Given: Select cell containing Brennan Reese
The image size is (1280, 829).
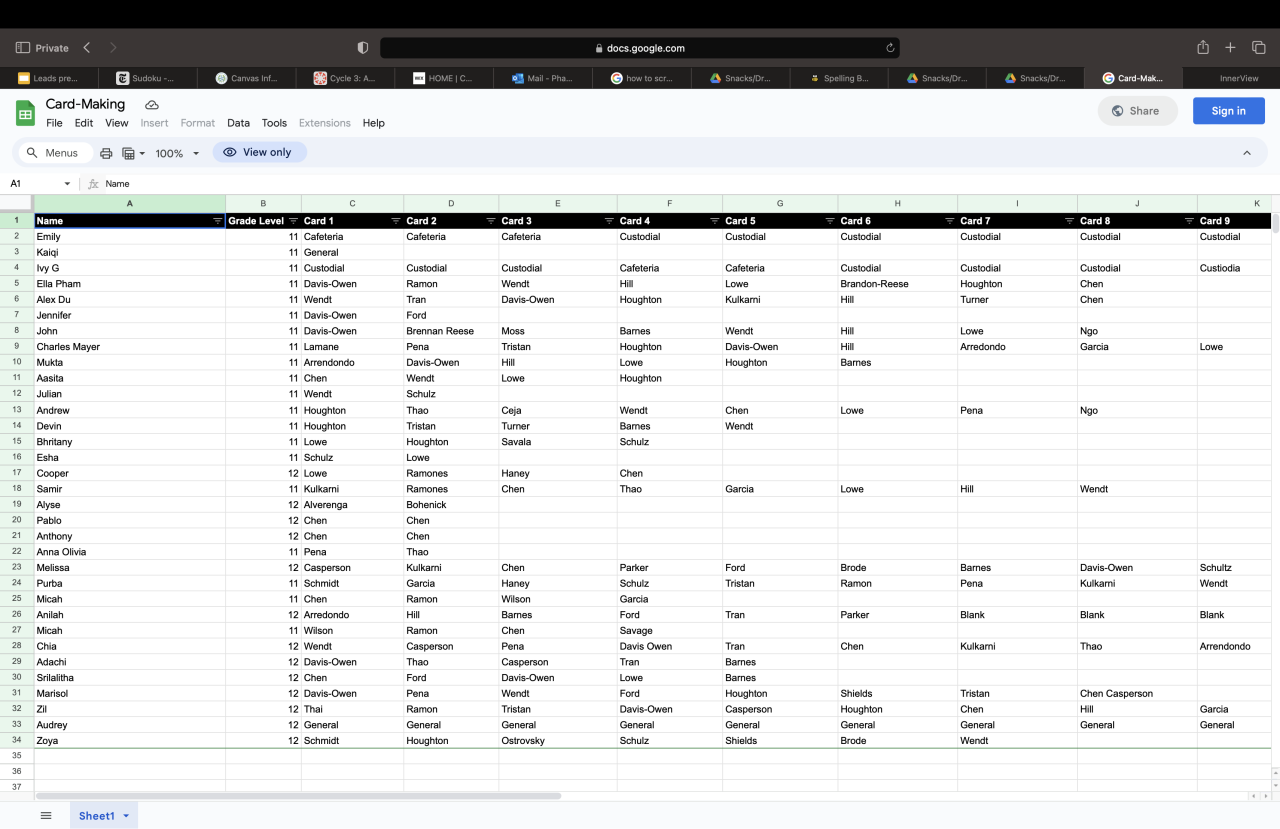Looking at the screenshot, I should click(451, 331).
